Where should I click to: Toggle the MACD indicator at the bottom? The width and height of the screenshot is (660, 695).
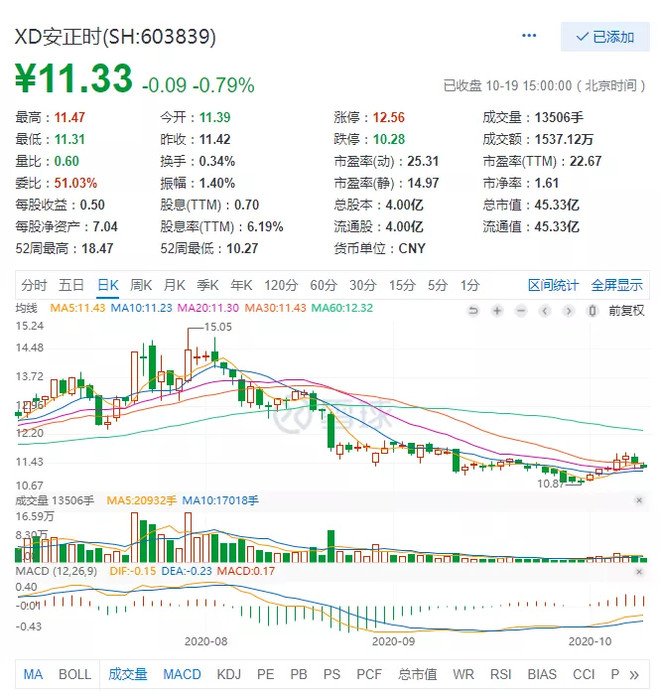(182, 675)
